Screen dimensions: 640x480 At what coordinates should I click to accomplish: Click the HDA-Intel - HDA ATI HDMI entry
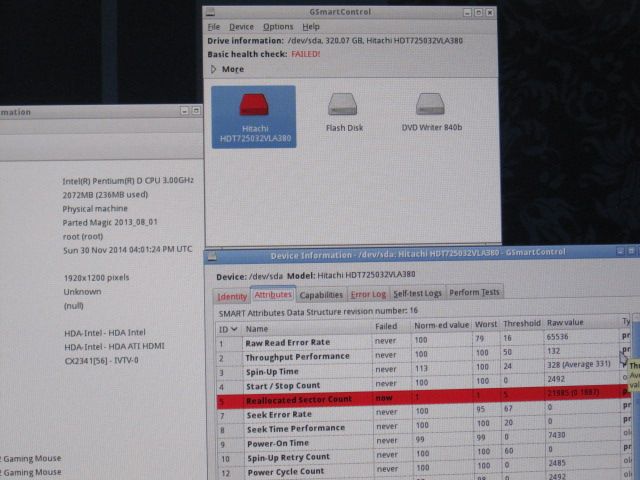click(114, 347)
